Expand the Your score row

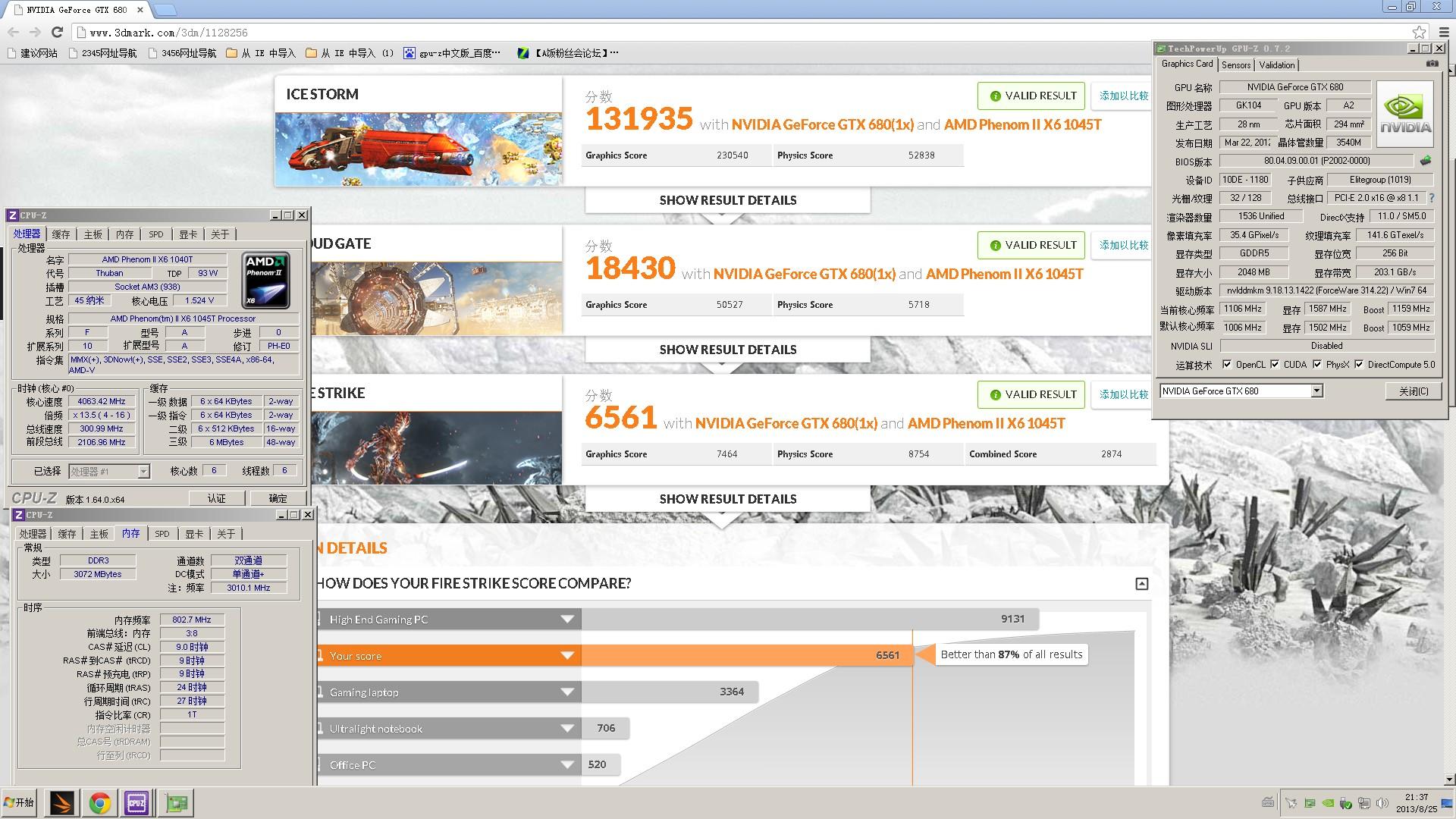click(x=566, y=656)
